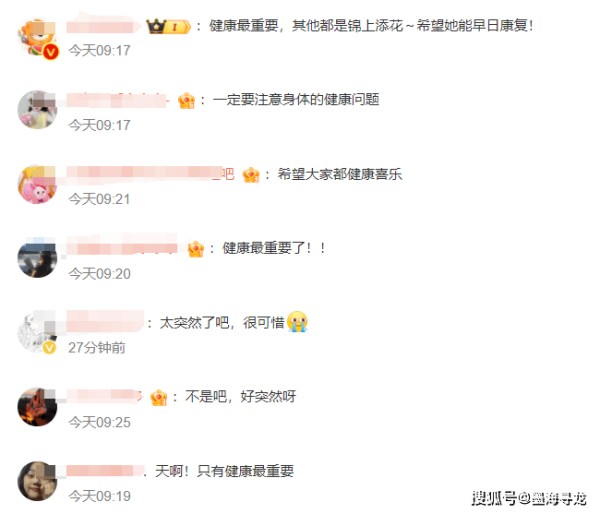Open the face avatar next to 天啊！只有健康最重要
Image resolution: width=600 pixels, height=514 pixels.
[x=38, y=481]
